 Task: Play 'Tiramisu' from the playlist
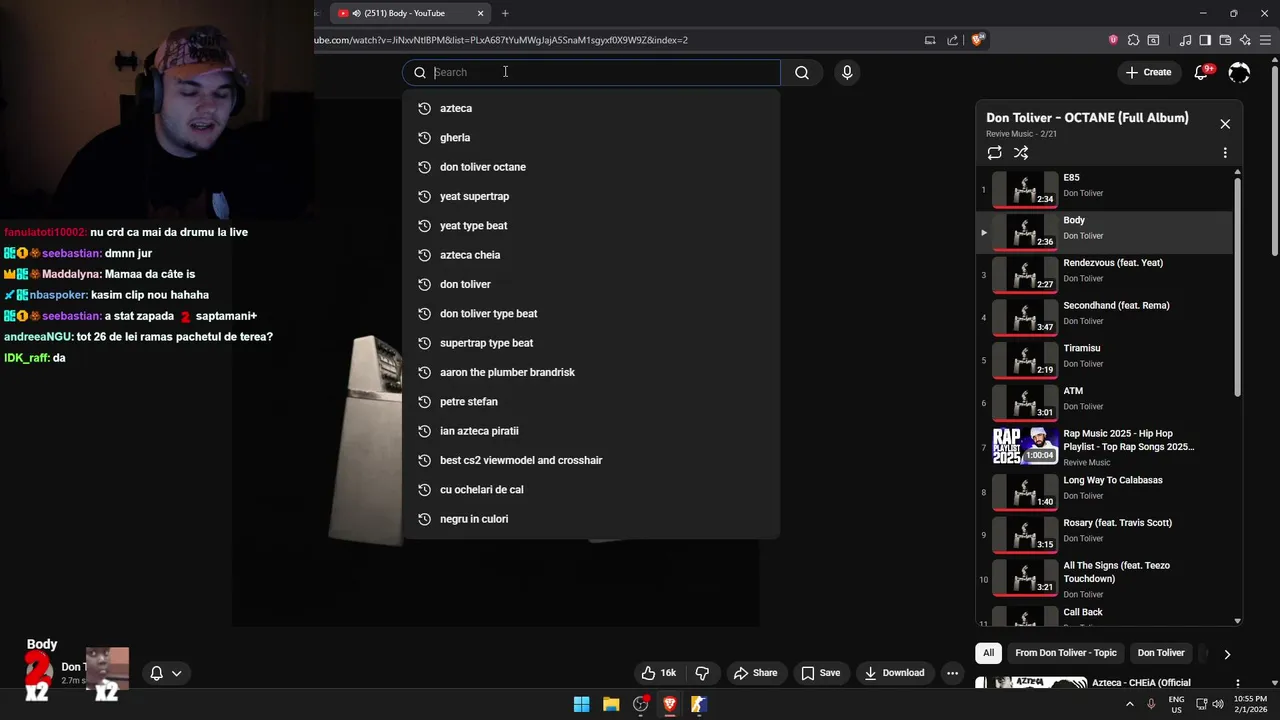(x=1104, y=360)
